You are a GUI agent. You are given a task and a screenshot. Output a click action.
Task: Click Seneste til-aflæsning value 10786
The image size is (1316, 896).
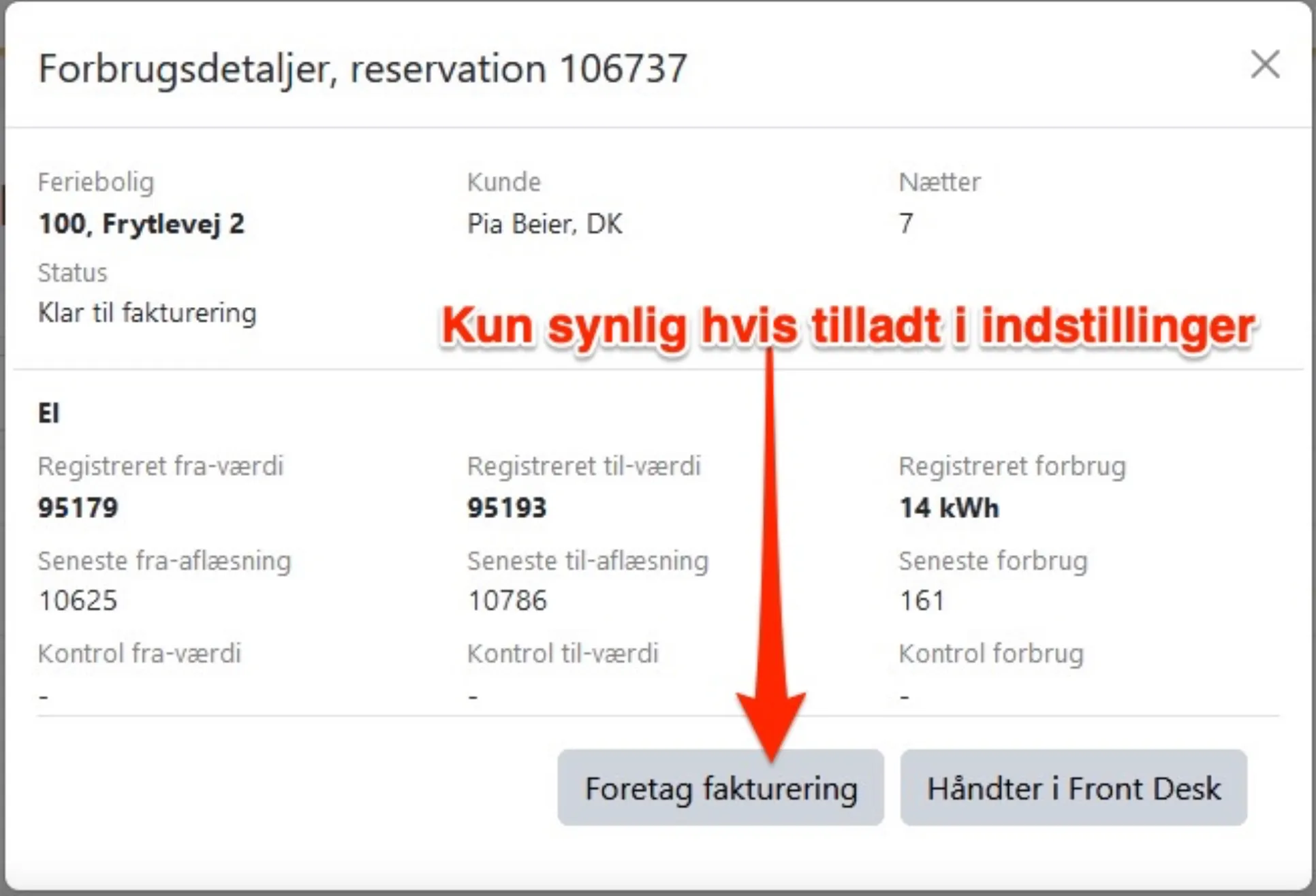[507, 601]
